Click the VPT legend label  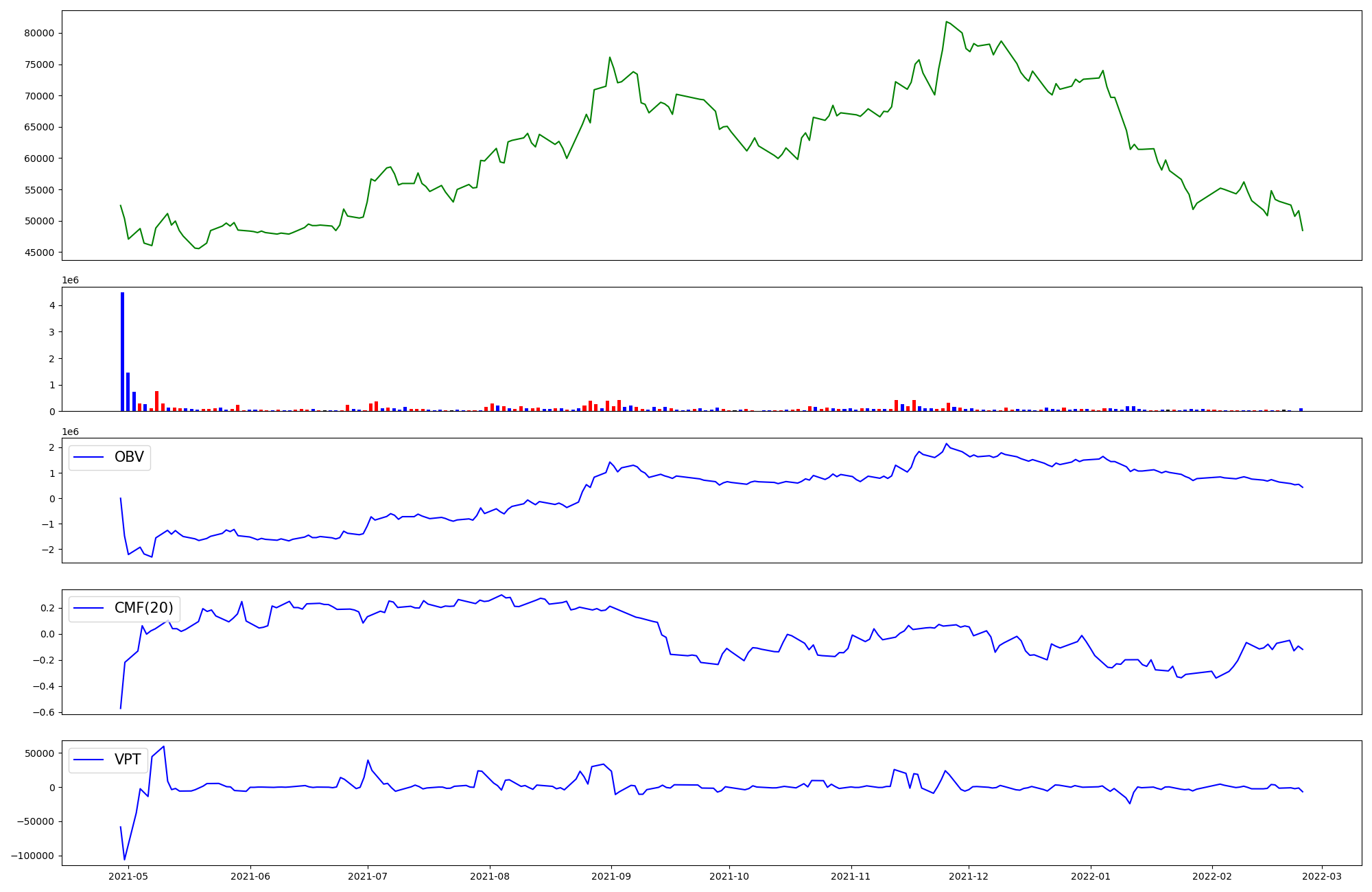pos(128,760)
